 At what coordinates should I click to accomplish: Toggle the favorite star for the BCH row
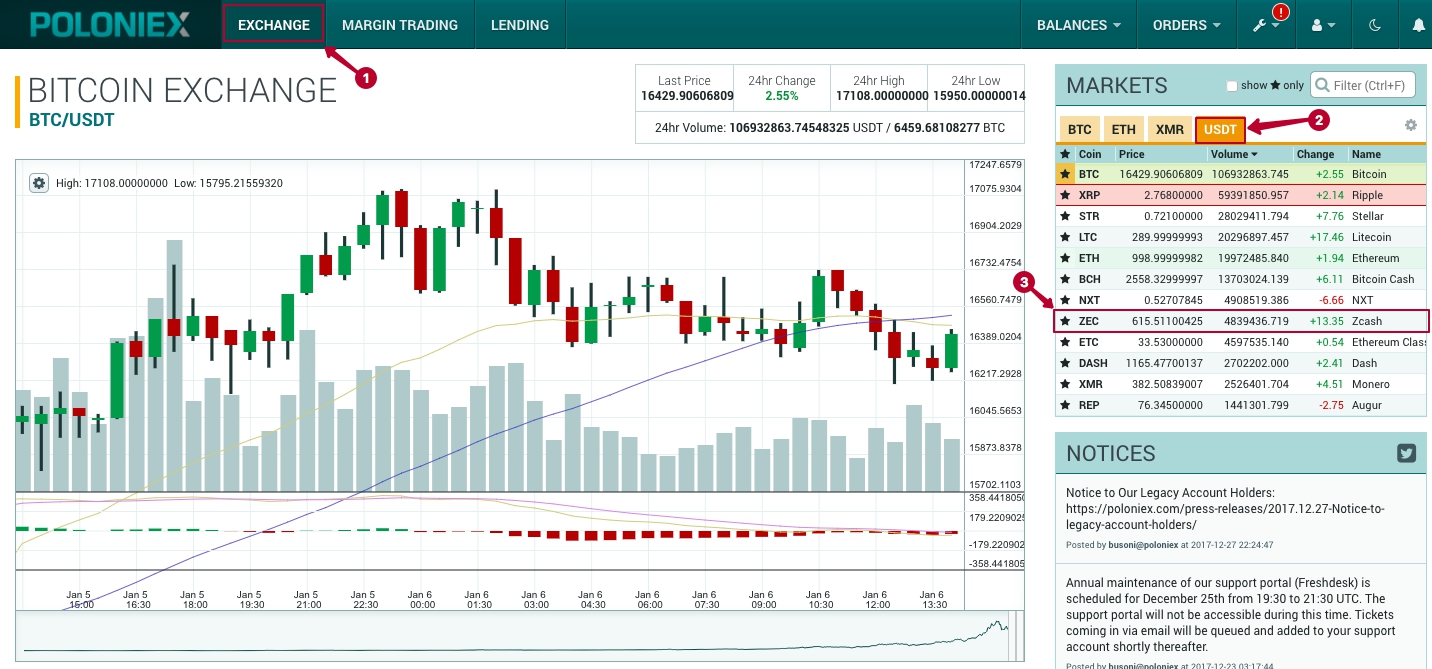[1065, 279]
